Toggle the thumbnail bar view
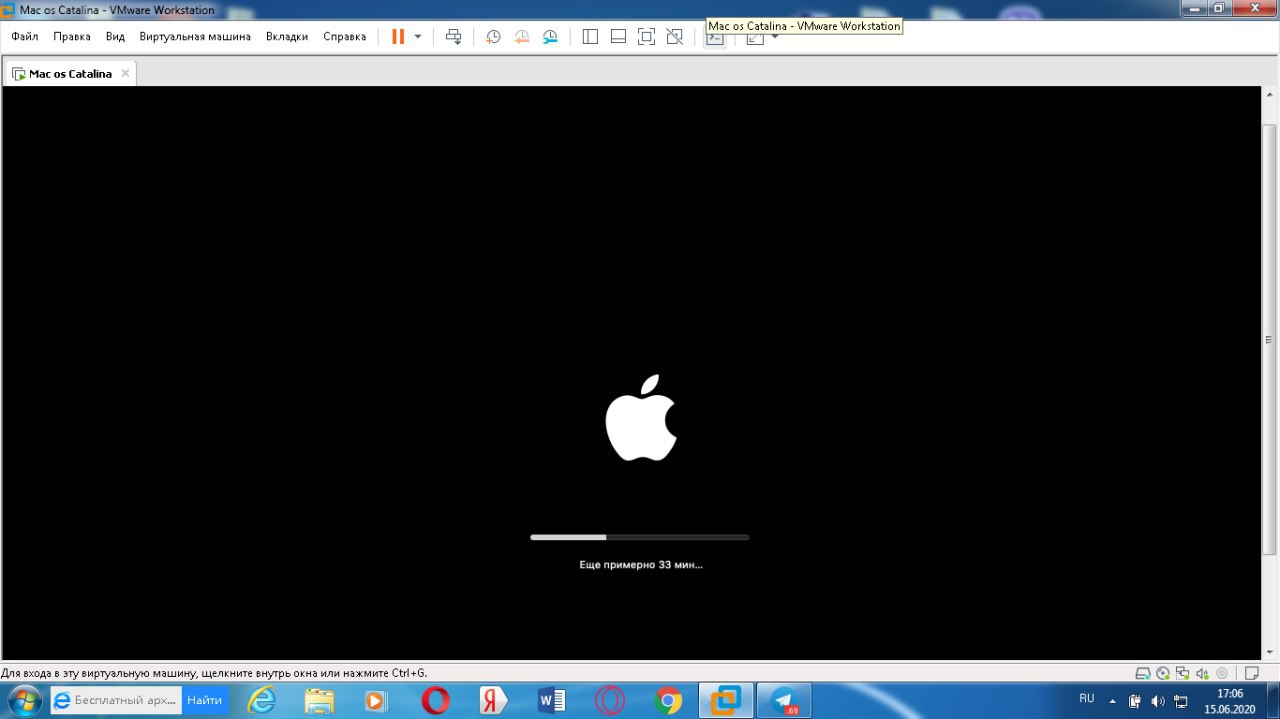The width and height of the screenshot is (1280, 719). pyautogui.click(x=618, y=36)
